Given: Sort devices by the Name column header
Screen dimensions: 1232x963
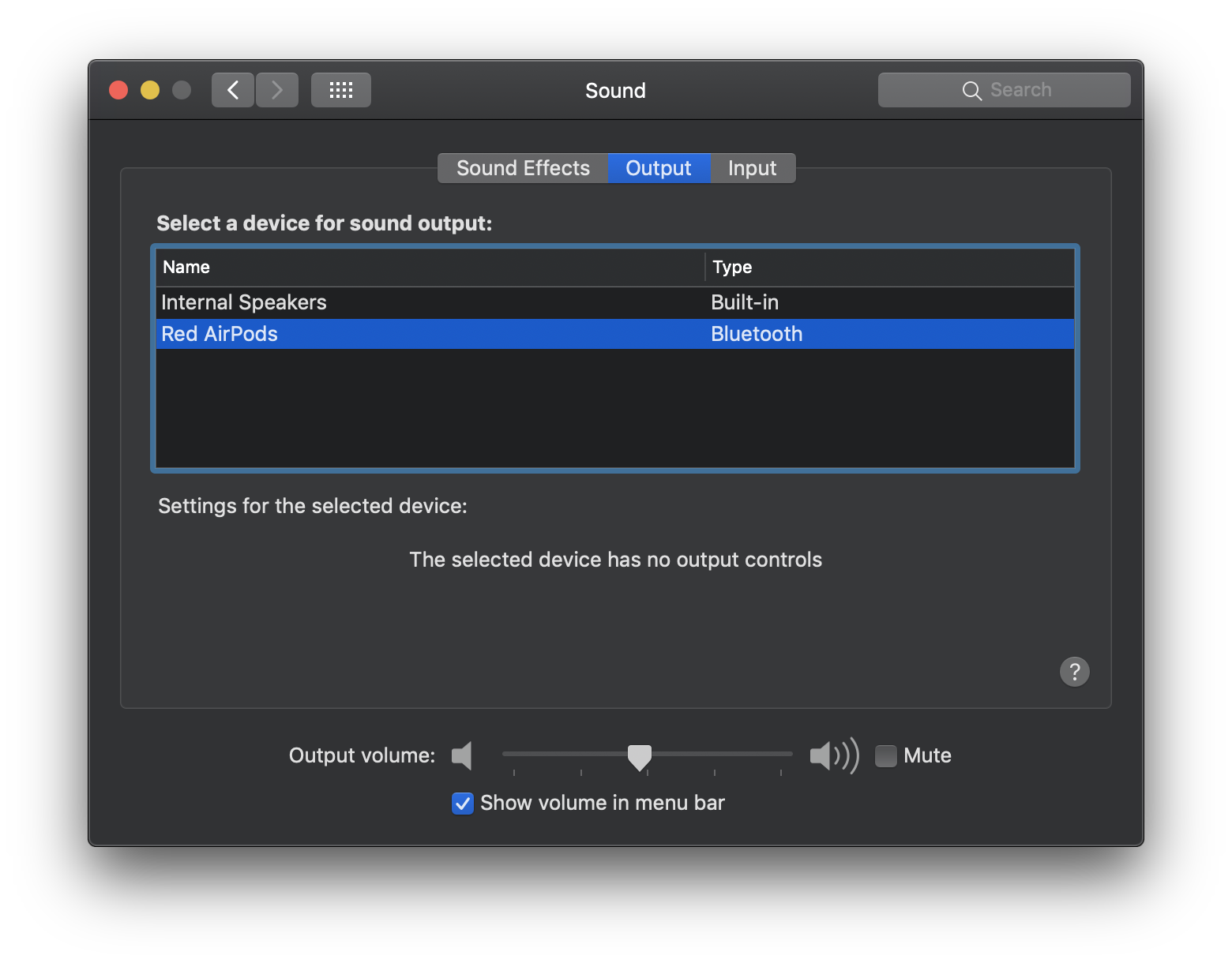Looking at the screenshot, I should (x=430, y=267).
